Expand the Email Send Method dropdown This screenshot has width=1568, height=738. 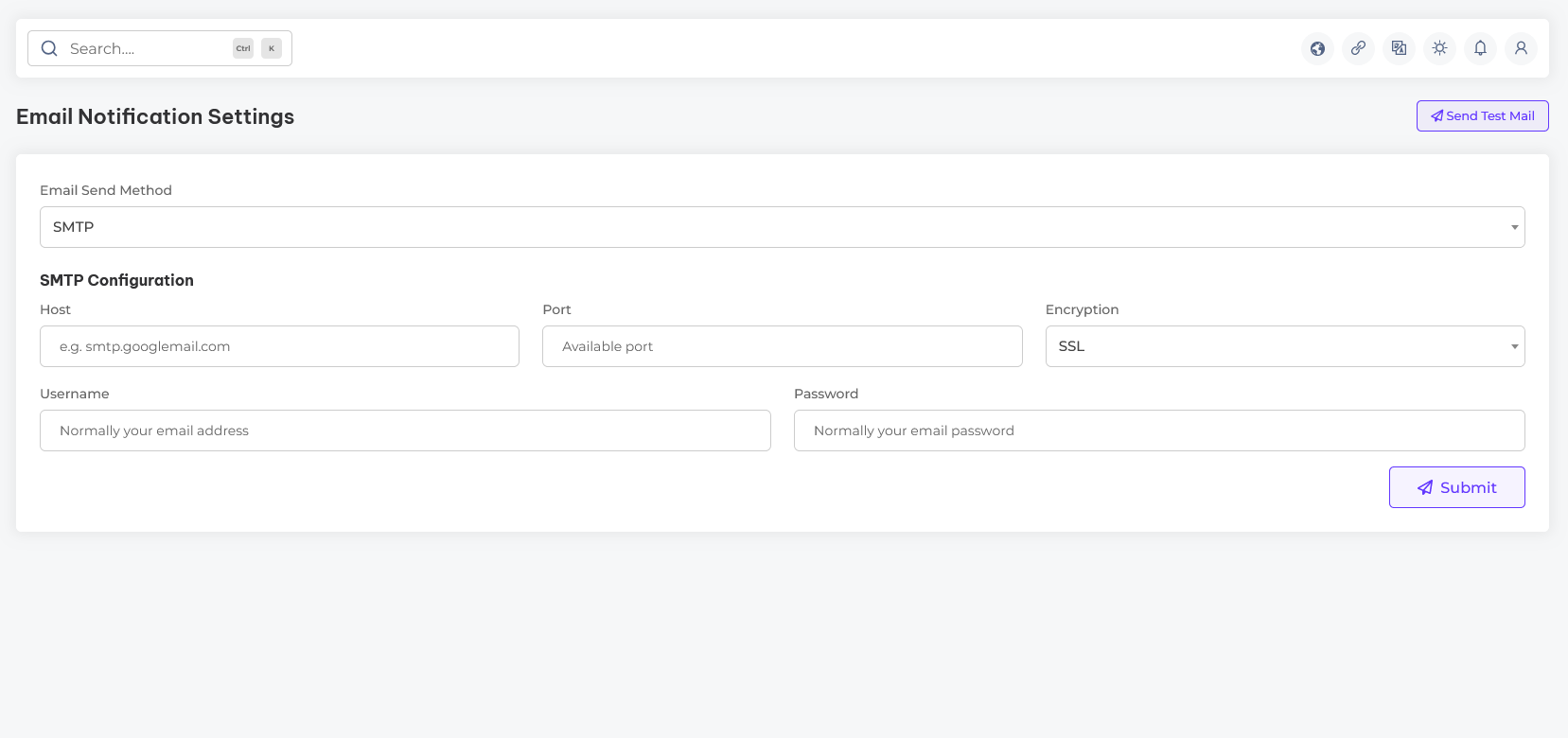point(782,227)
